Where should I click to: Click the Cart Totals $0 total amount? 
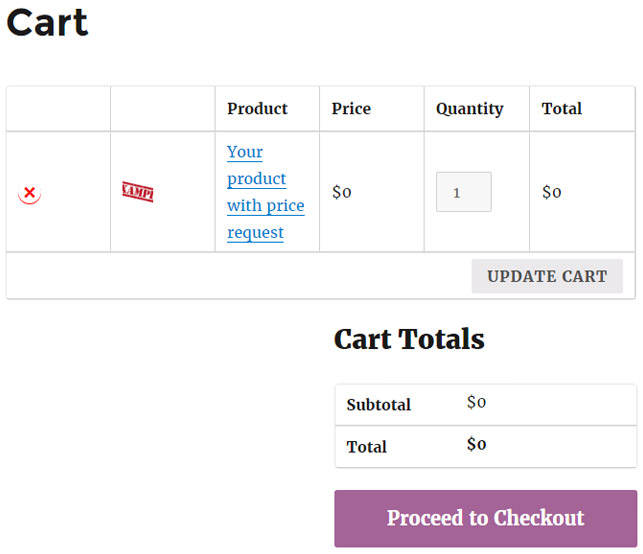[476, 444]
